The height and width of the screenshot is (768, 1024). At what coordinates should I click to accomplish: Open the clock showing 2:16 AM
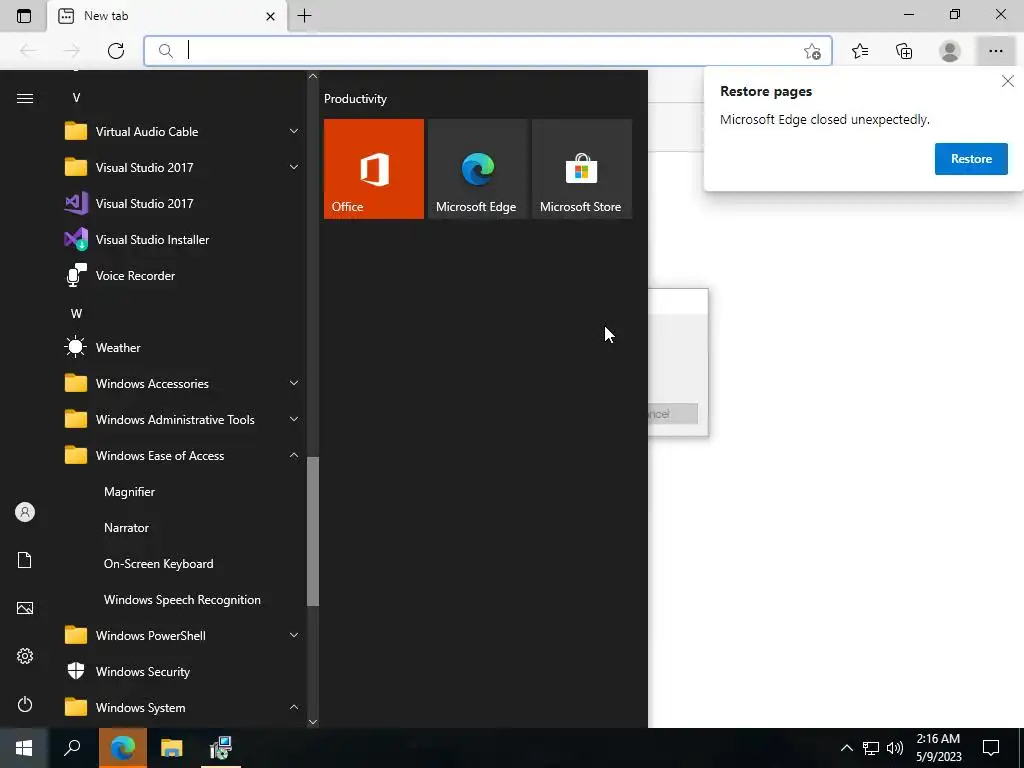[938, 748]
